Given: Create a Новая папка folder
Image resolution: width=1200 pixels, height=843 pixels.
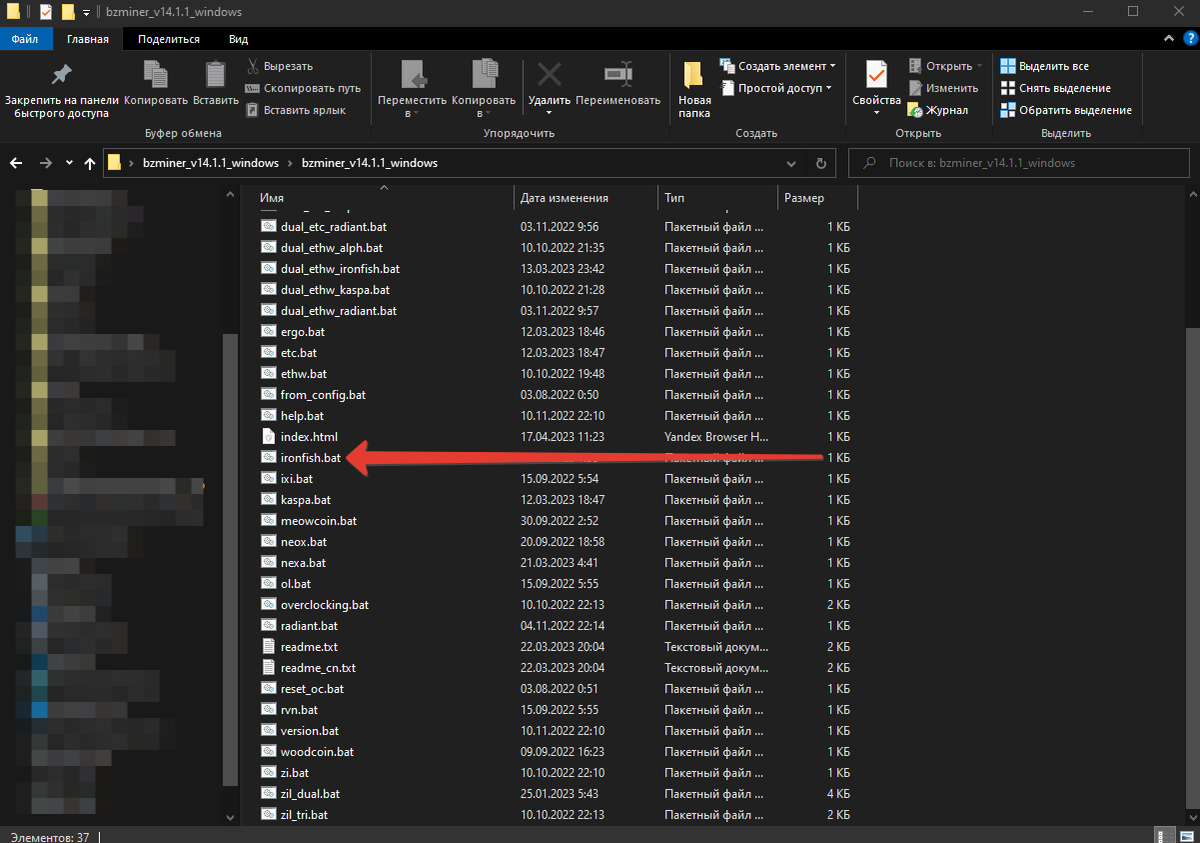Looking at the screenshot, I should pos(694,89).
